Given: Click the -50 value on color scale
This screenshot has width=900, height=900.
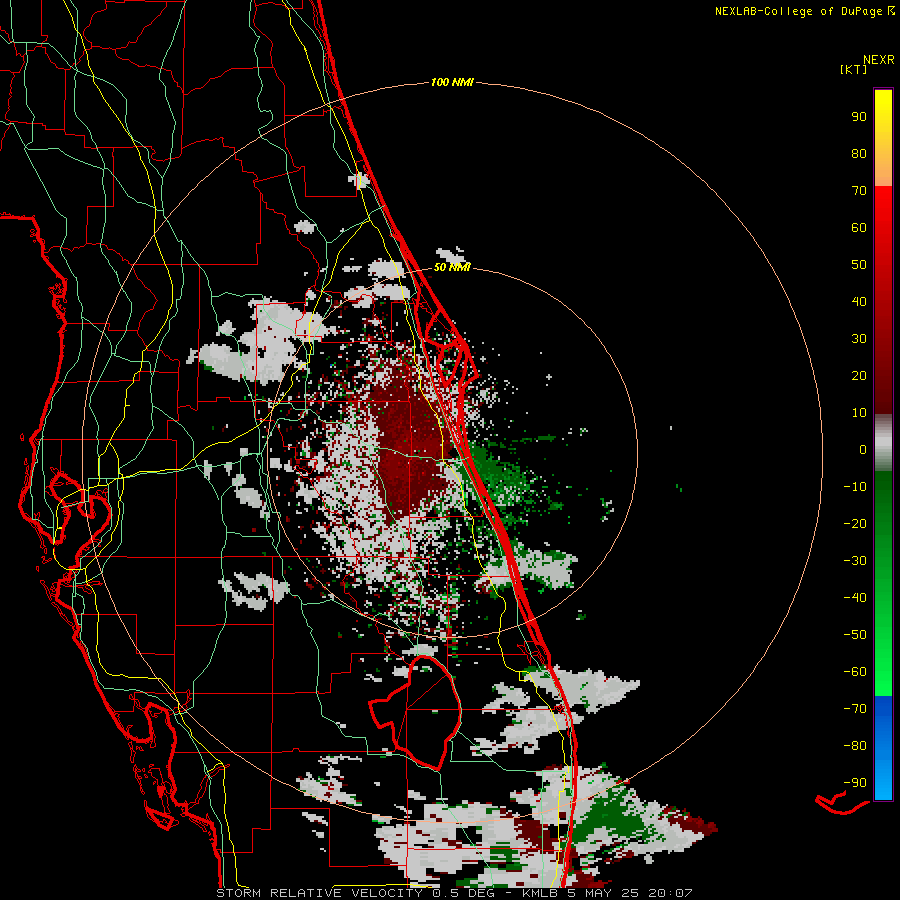Looking at the screenshot, I should tap(855, 634).
